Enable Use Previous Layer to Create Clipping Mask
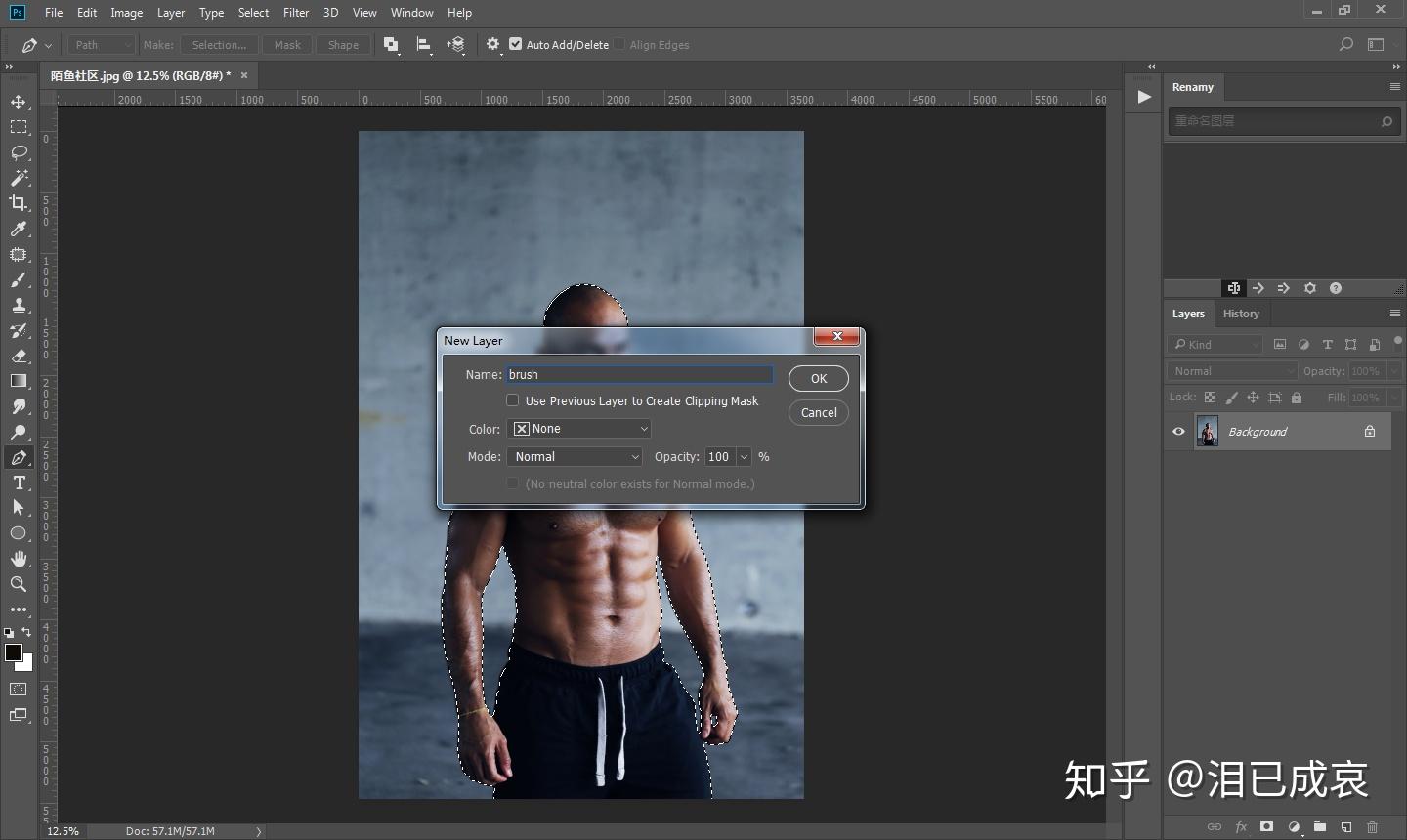This screenshot has width=1407, height=840. click(512, 400)
